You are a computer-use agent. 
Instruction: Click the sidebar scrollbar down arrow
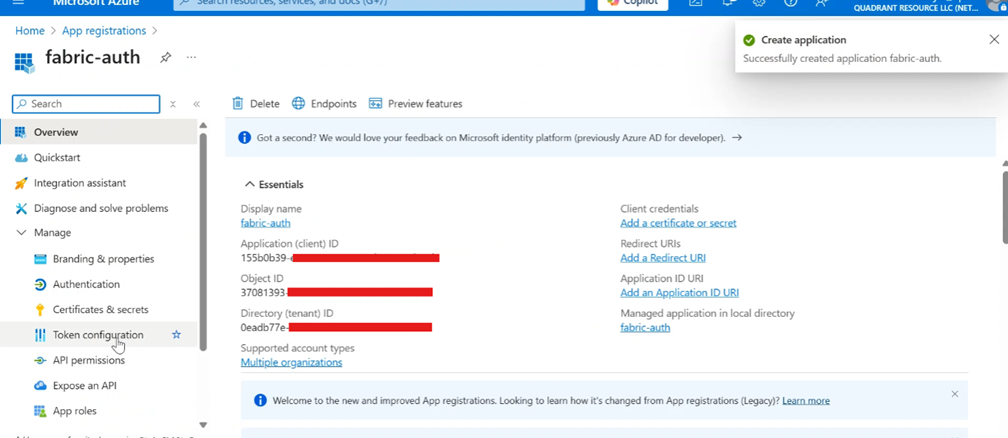[x=203, y=424]
